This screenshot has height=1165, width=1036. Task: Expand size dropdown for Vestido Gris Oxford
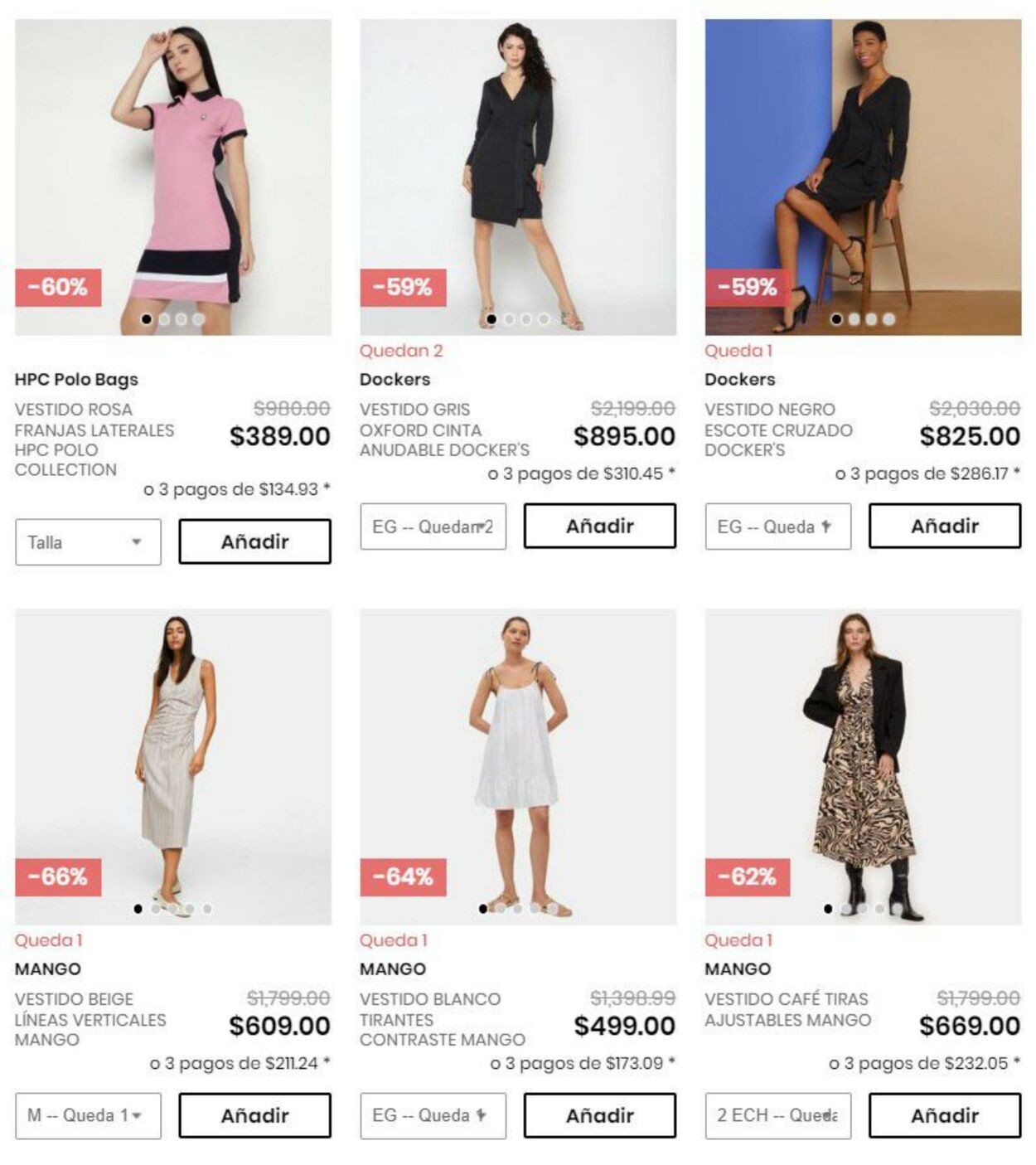click(x=433, y=527)
